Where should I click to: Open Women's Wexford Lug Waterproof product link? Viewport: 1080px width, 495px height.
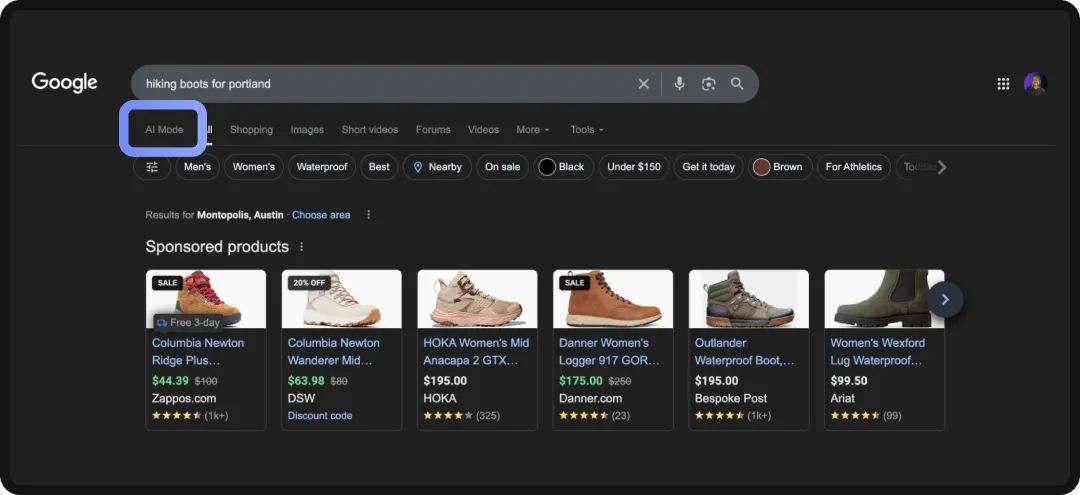click(x=878, y=351)
